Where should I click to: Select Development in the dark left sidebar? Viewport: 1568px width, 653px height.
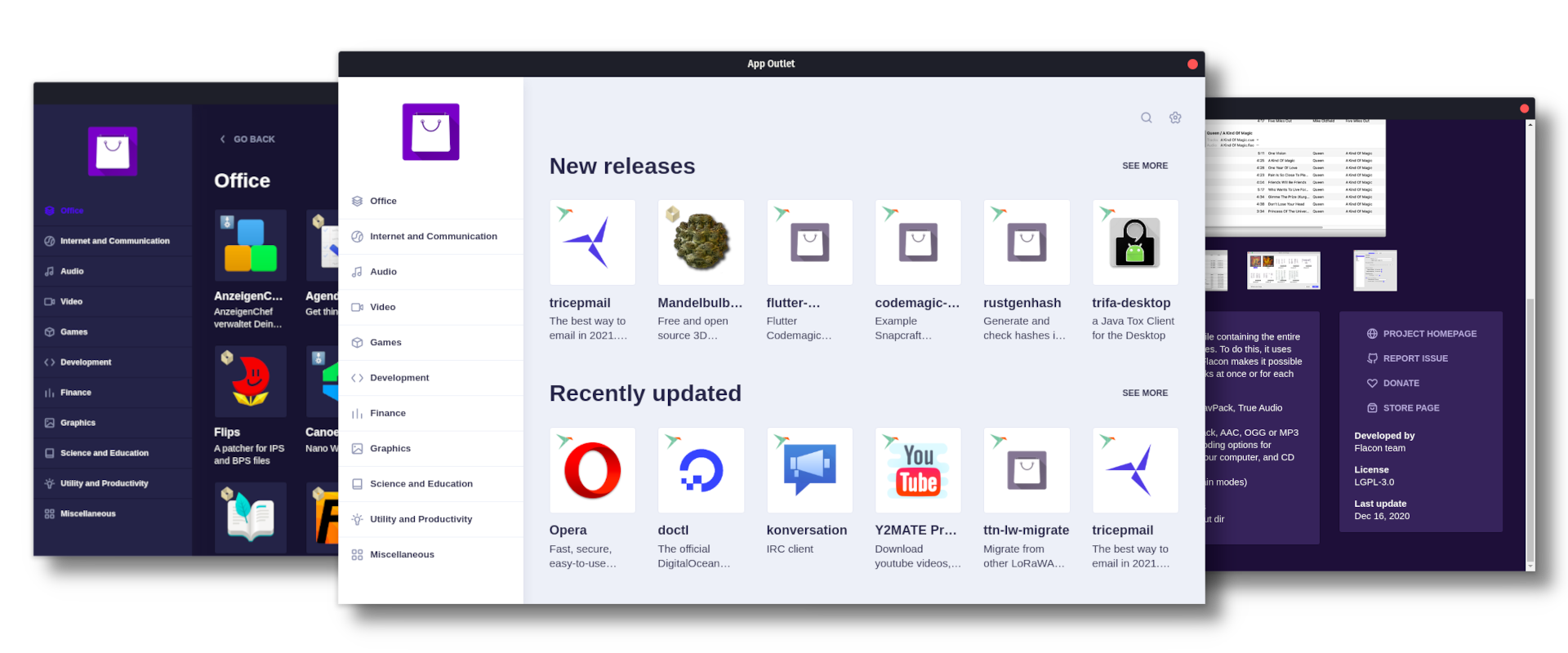[x=113, y=362]
